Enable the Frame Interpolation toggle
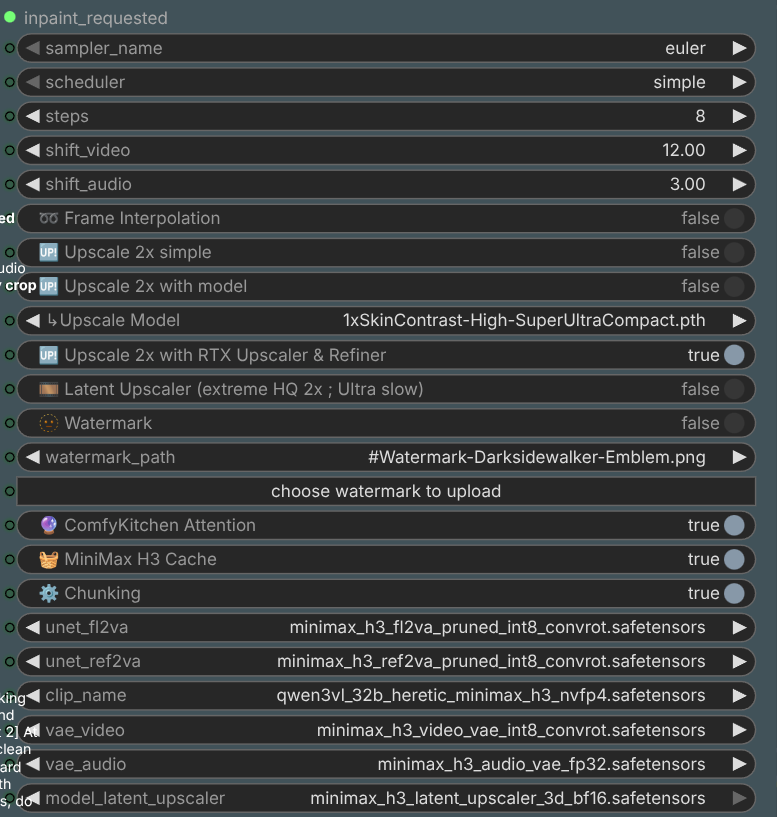 734,218
